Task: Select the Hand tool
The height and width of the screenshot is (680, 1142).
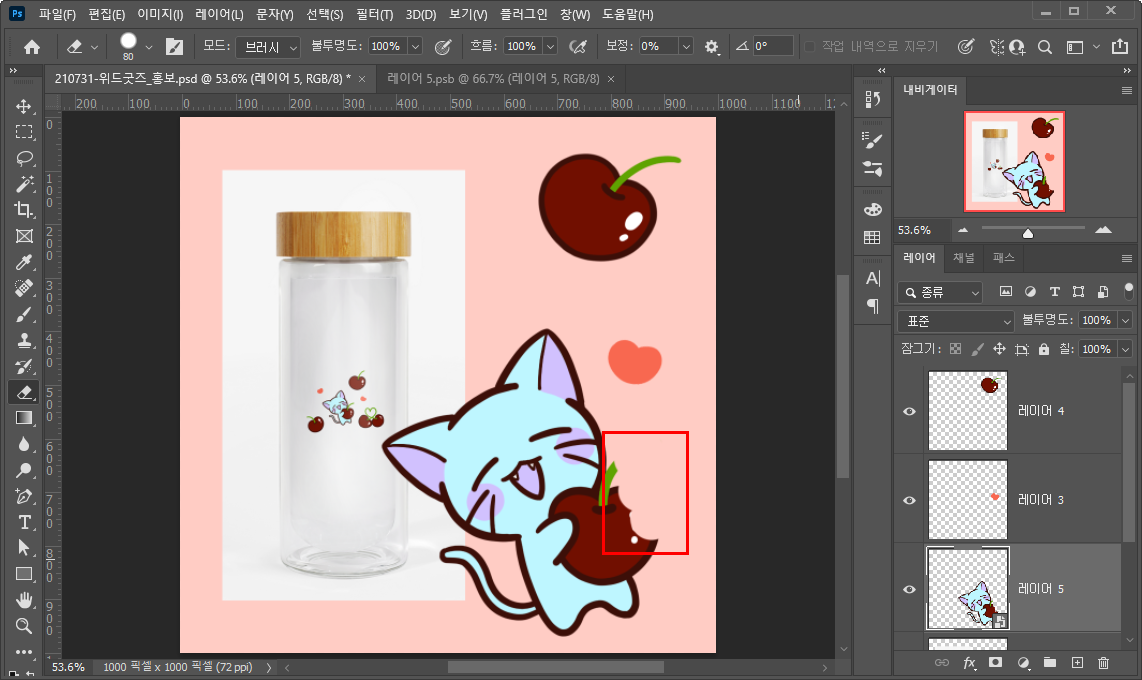Action: pos(24,600)
